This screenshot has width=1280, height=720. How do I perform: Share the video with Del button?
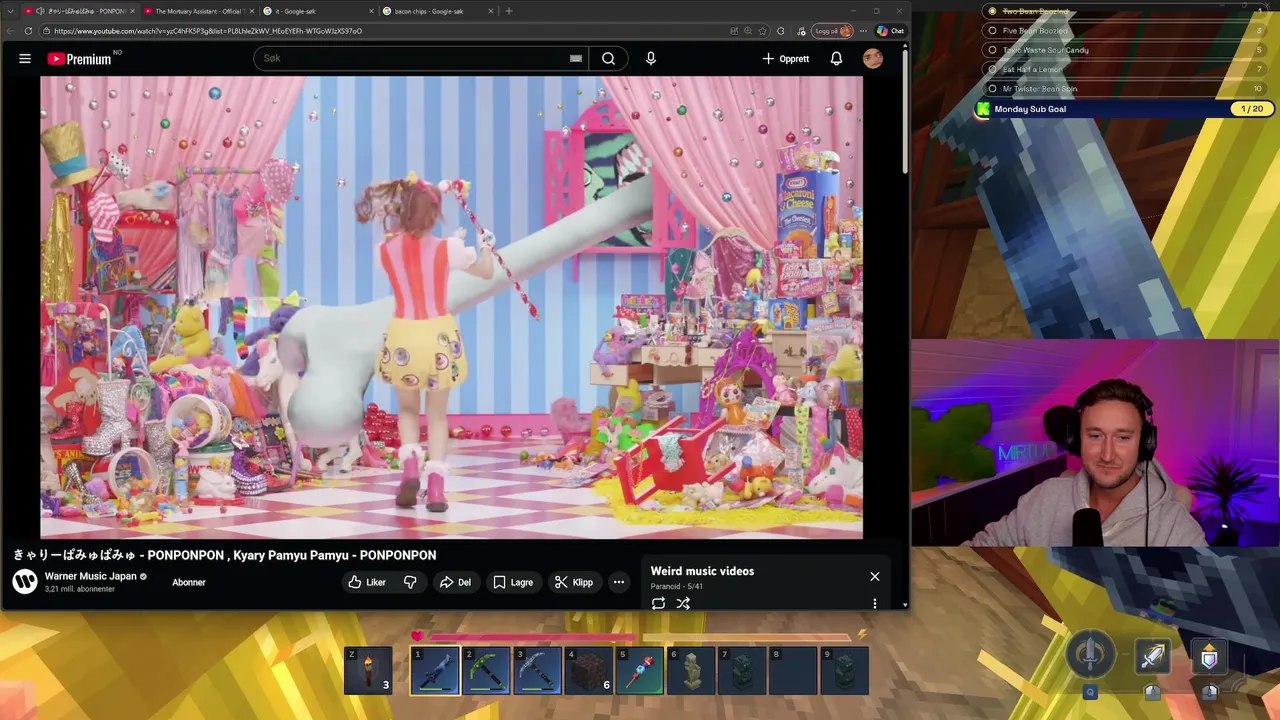pos(455,582)
